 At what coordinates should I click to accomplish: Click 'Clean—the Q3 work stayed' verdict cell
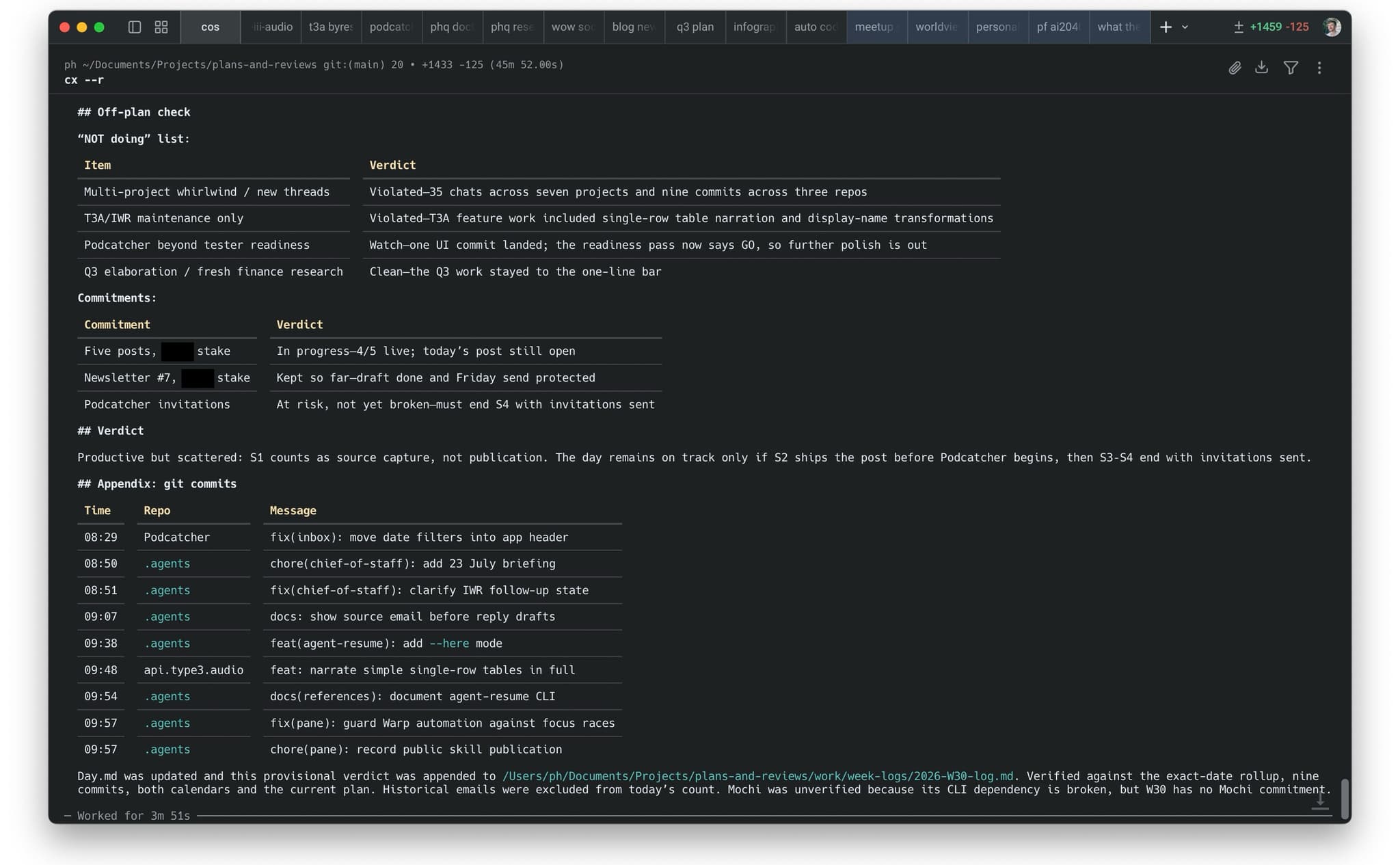point(515,271)
